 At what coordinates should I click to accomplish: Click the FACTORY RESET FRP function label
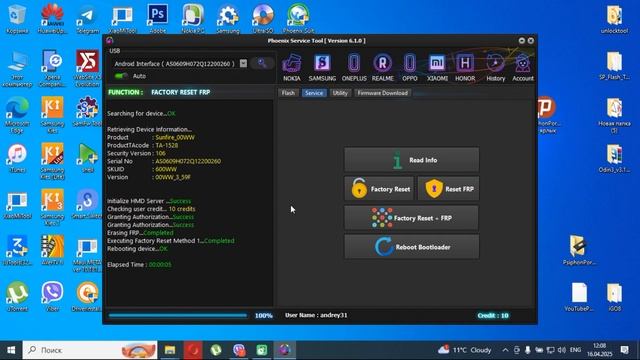pyautogui.click(x=180, y=92)
